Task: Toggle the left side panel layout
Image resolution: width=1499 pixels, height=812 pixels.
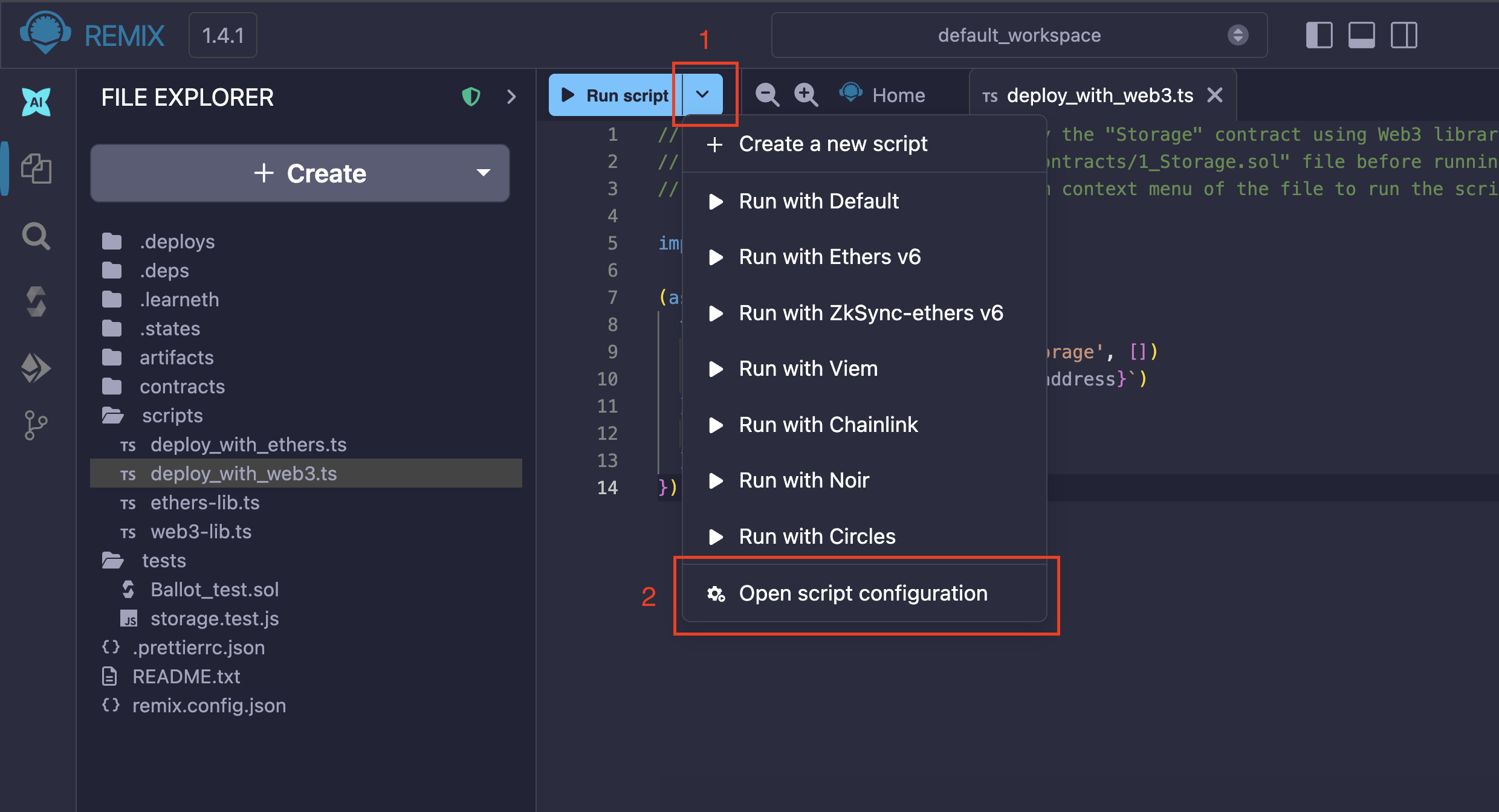Action: (x=1319, y=35)
